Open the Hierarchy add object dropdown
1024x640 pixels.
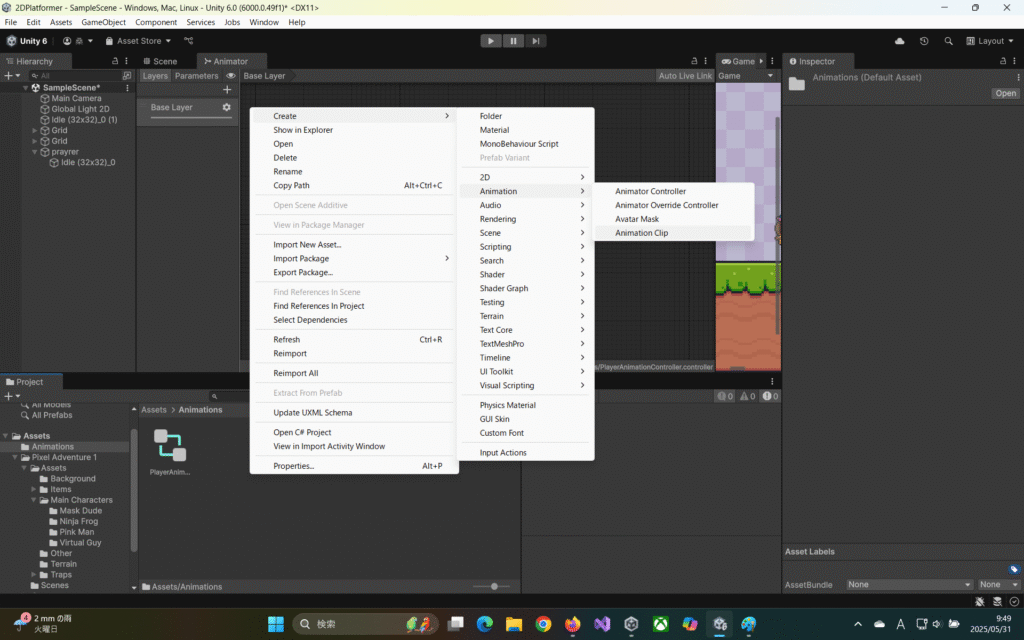(x=12, y=76)
